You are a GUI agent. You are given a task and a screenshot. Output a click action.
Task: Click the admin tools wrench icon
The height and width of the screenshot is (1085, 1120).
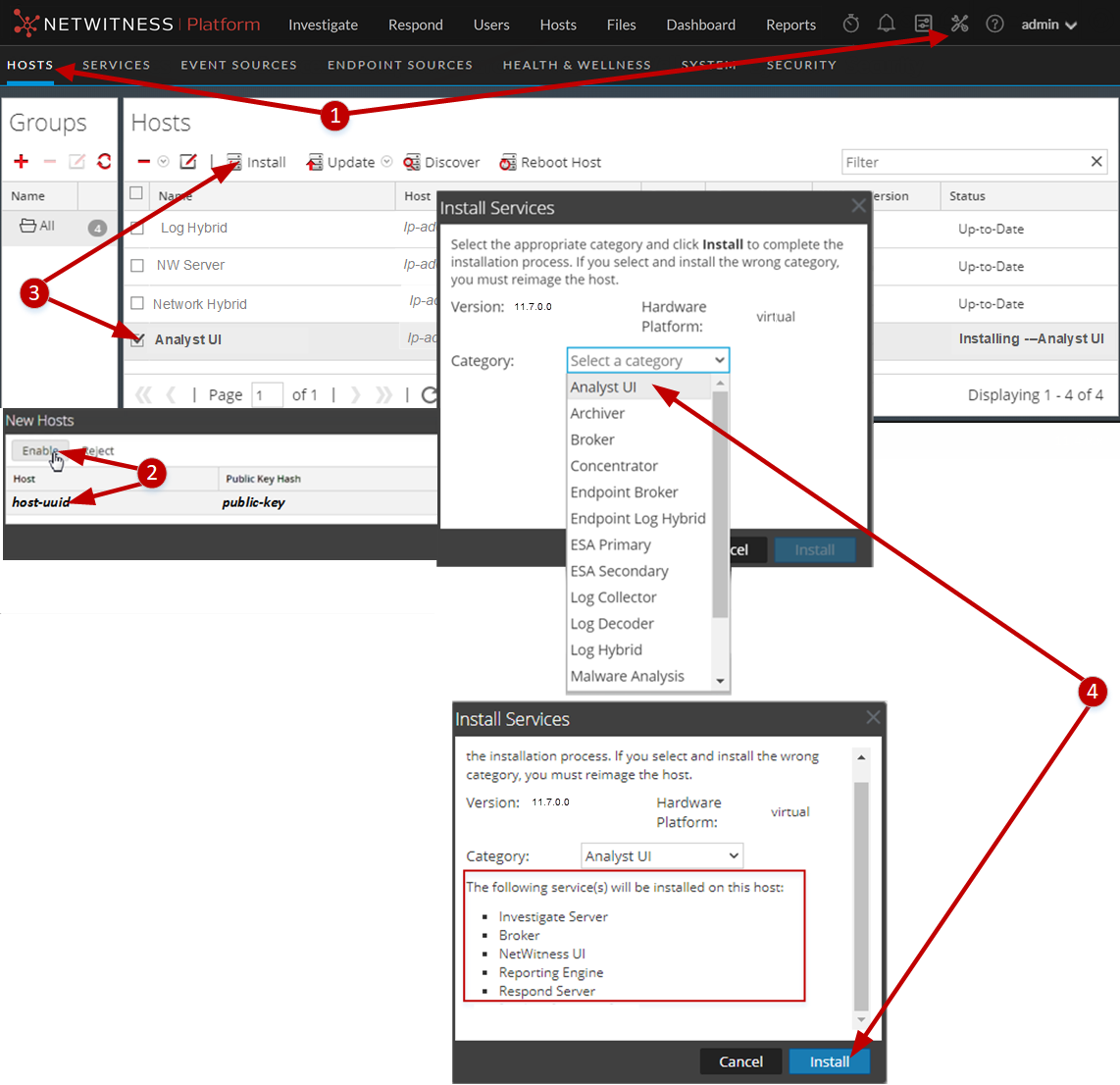coord(959,24)
